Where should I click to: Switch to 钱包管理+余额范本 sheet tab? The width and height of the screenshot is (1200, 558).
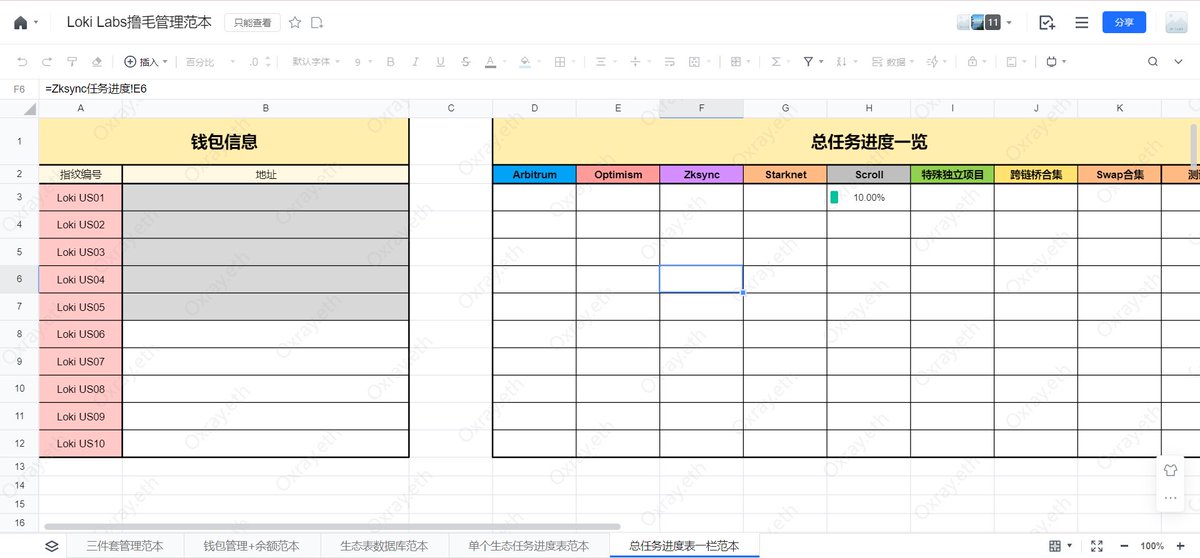tap(251, 546)
